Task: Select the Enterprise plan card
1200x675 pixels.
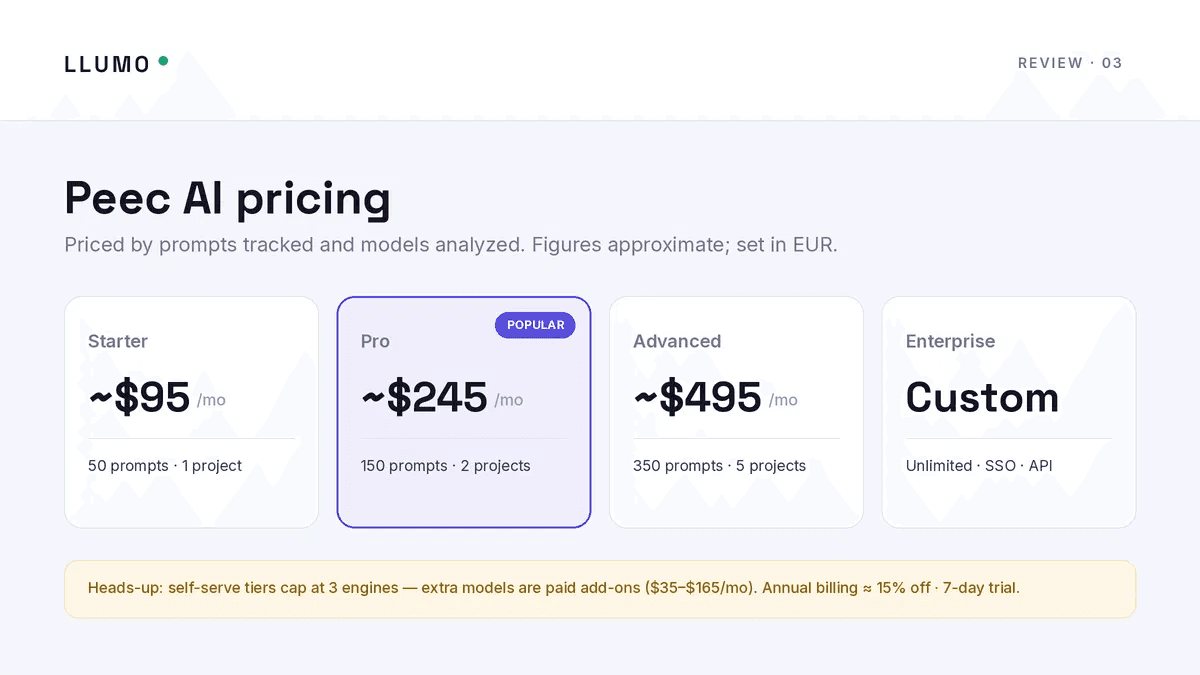Action: (x=1008, y=412)
